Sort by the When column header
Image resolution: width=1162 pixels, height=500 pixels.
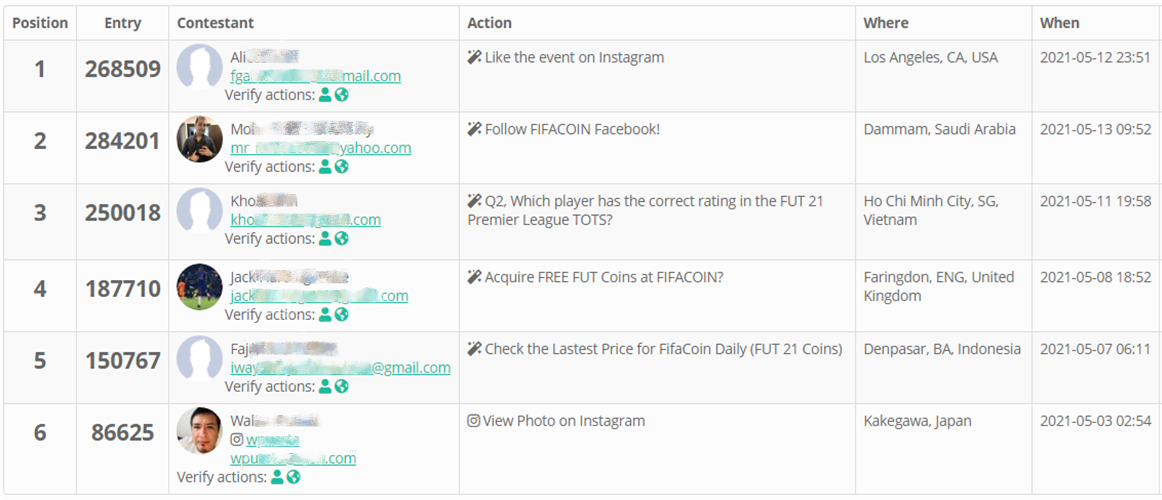point(1059,23)
